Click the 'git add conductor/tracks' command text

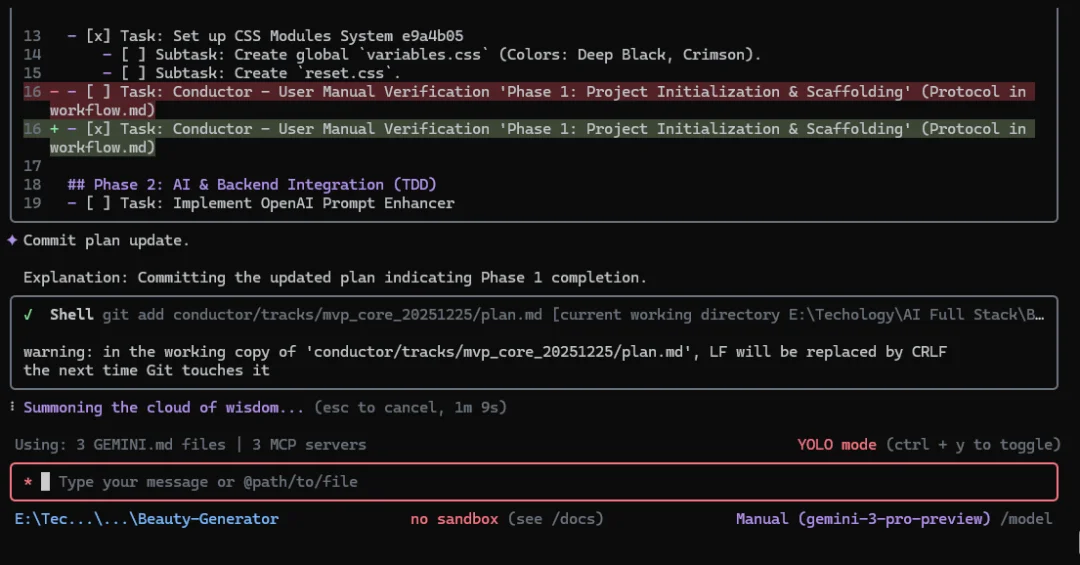tap(322, 315)
